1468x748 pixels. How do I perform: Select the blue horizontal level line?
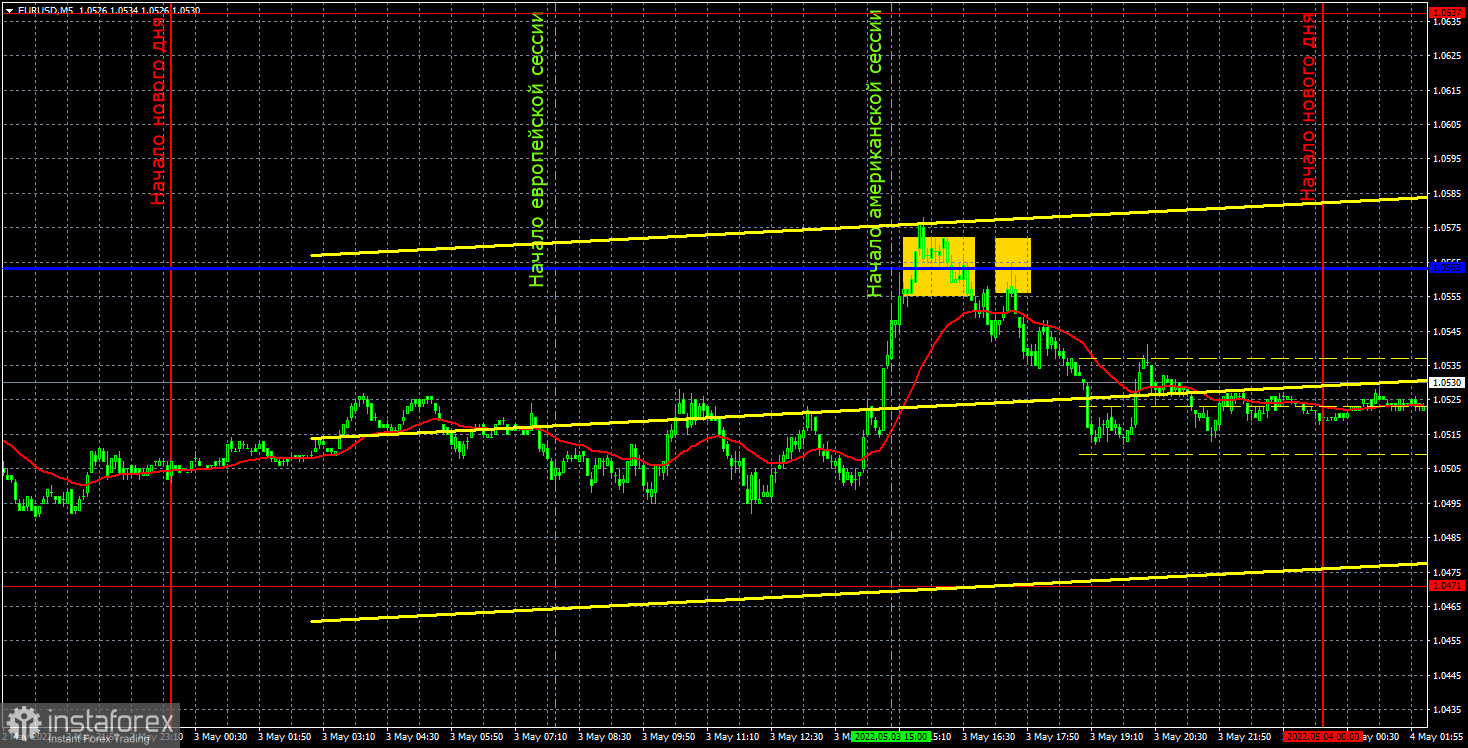coord(715,268)
